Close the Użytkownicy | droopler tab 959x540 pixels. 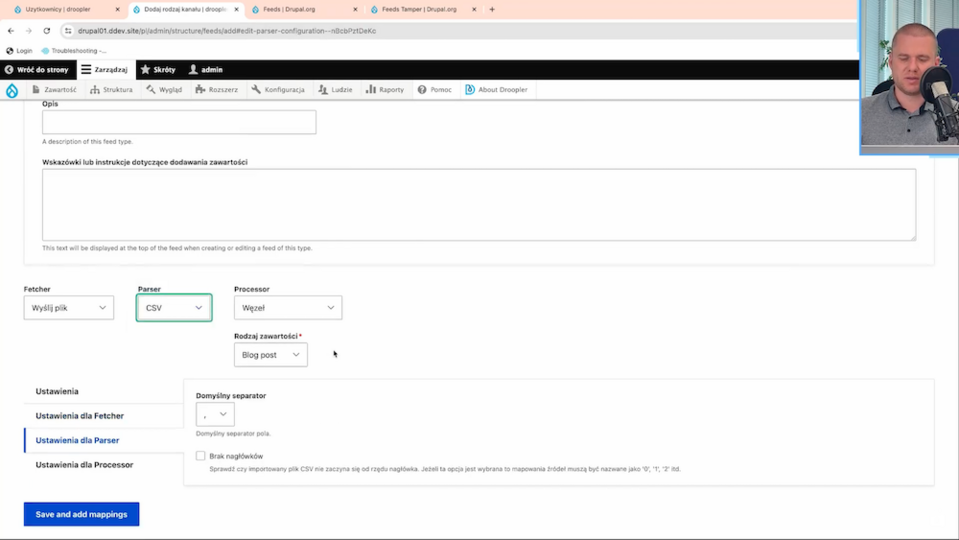[117, 9]
